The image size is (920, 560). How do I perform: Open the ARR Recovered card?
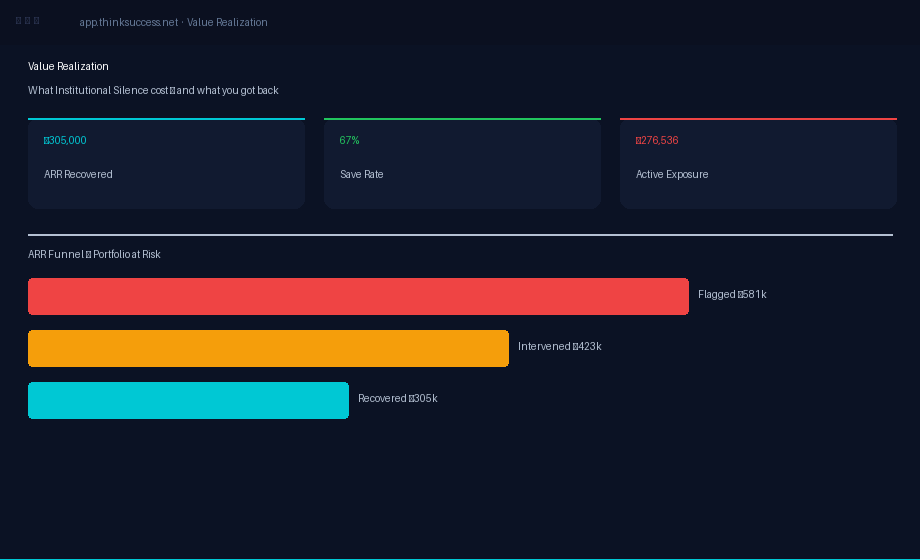tap(167, 163)
